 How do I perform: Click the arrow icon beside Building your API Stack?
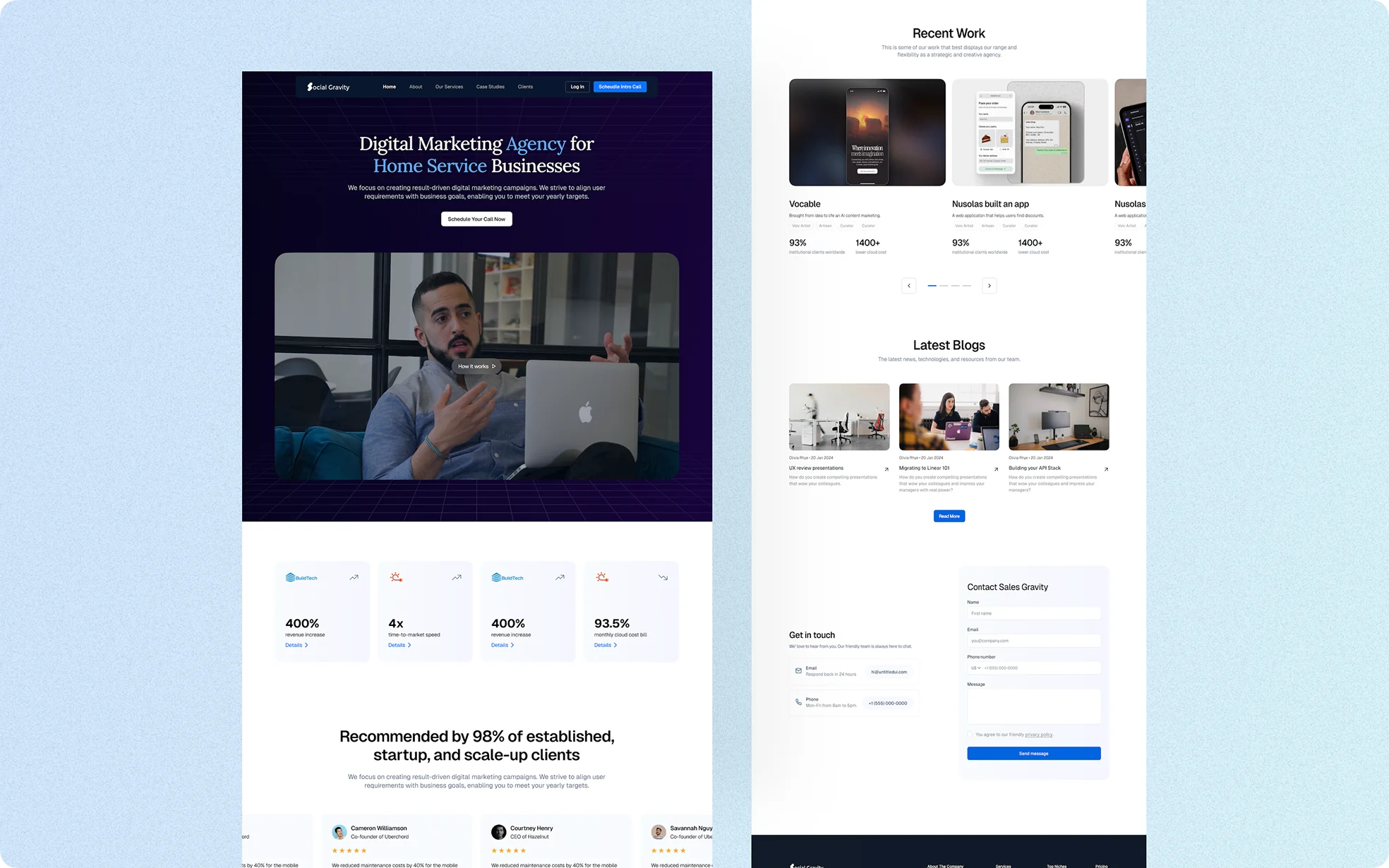point(1106,469)
